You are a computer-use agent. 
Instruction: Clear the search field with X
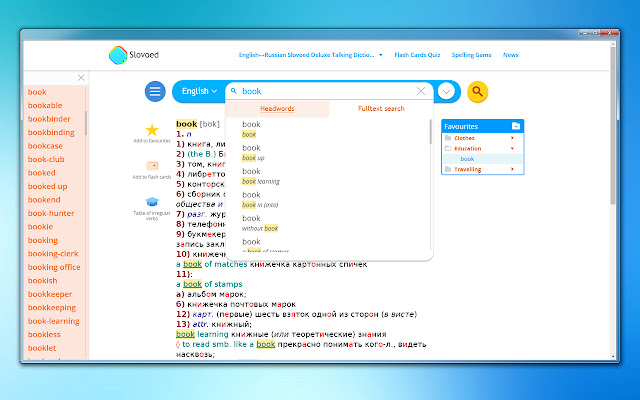coord(421,91)
